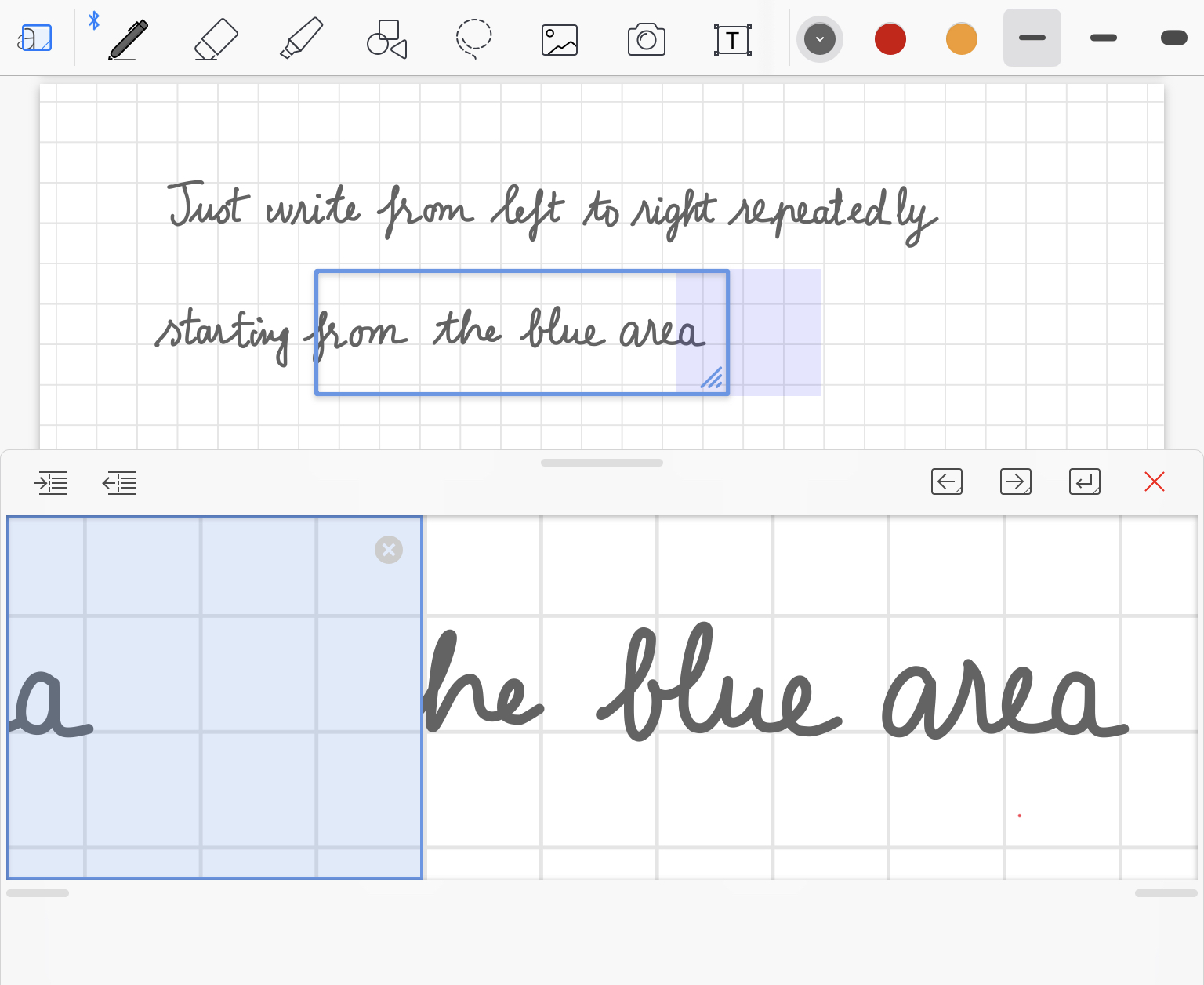
Task: Jump the zoom window to a new line
Action: point(1085,482)
